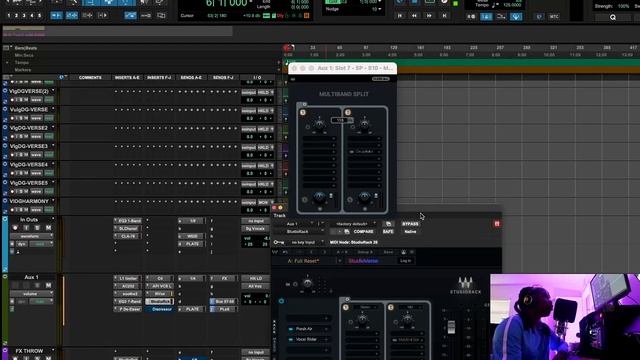Select memory location button 3
Screen dimensions: 640x360
coord(24,16)
